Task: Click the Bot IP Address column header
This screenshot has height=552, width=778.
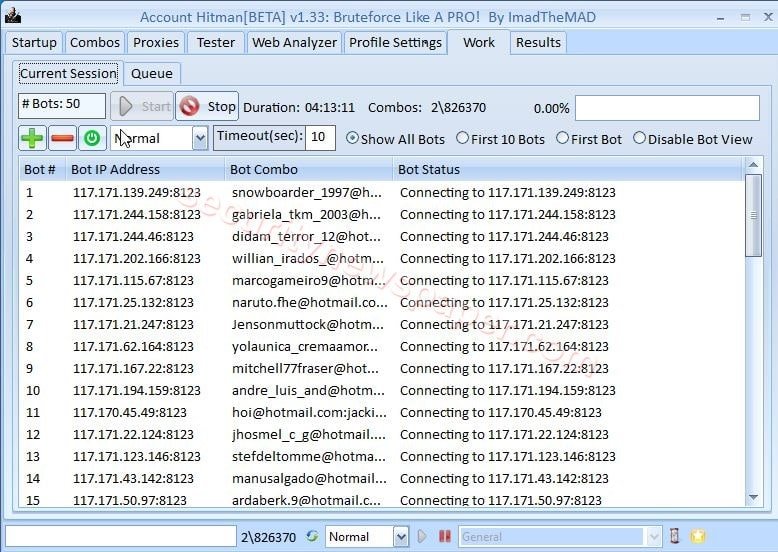Action: (x=145, y=170)
